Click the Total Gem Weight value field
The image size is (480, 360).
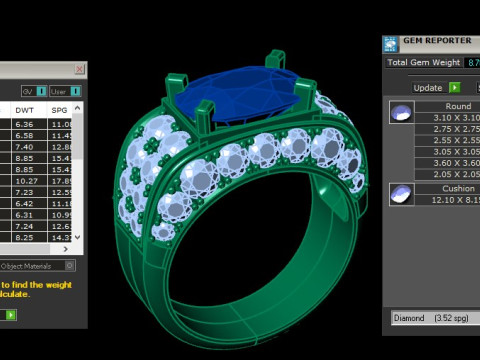click(472, 63)
